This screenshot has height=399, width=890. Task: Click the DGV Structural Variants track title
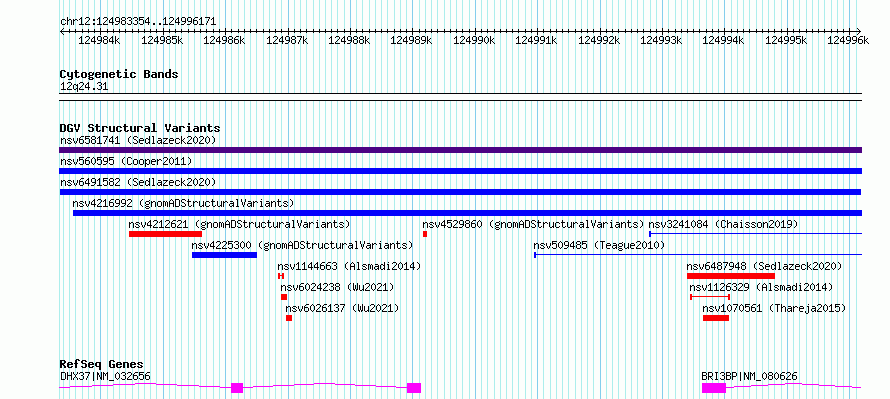[140, 128]
